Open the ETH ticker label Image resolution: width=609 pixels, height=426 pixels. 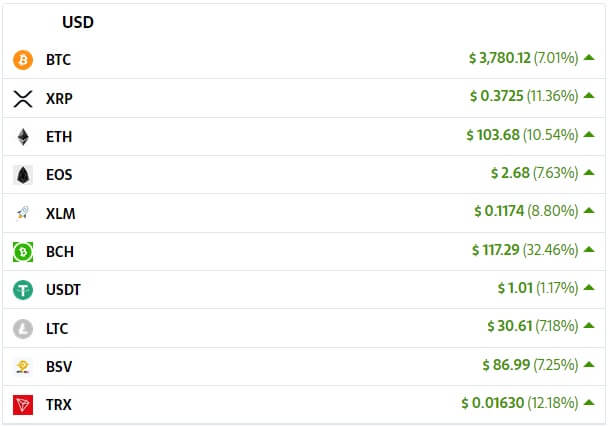pos(59,137)
